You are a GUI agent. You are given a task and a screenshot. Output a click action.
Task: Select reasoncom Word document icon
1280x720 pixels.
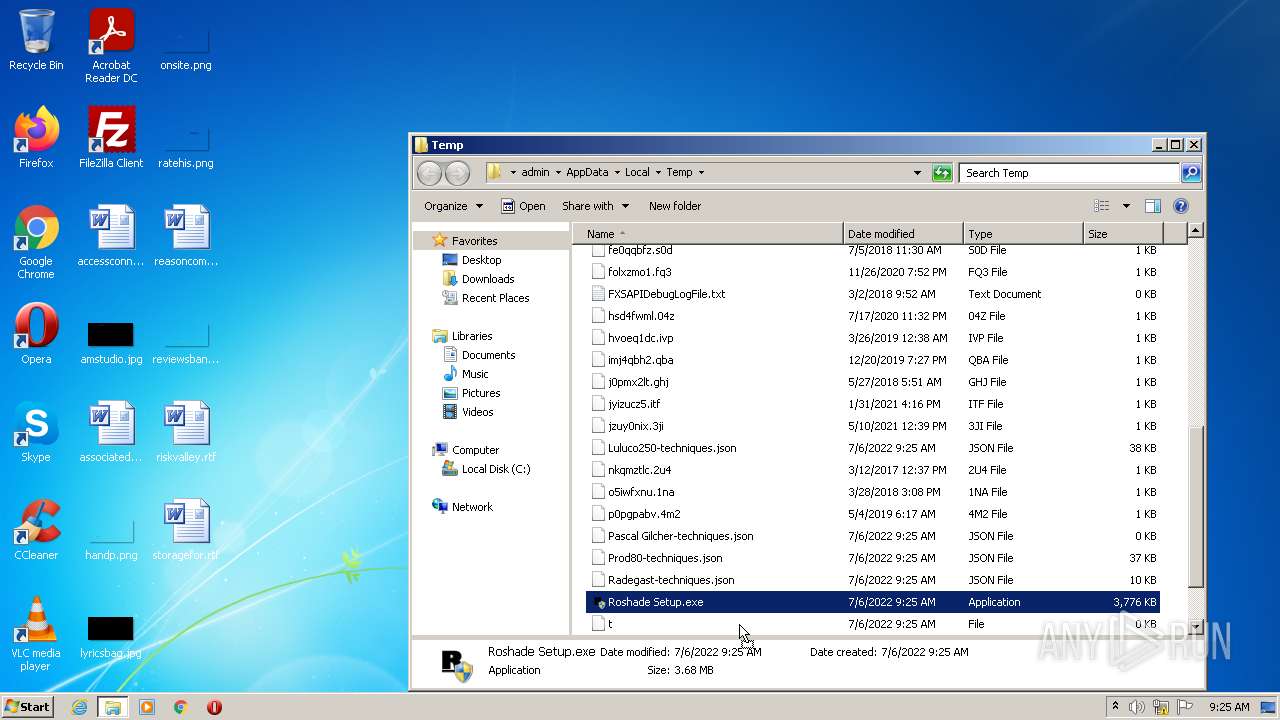[x=186, y=236]
